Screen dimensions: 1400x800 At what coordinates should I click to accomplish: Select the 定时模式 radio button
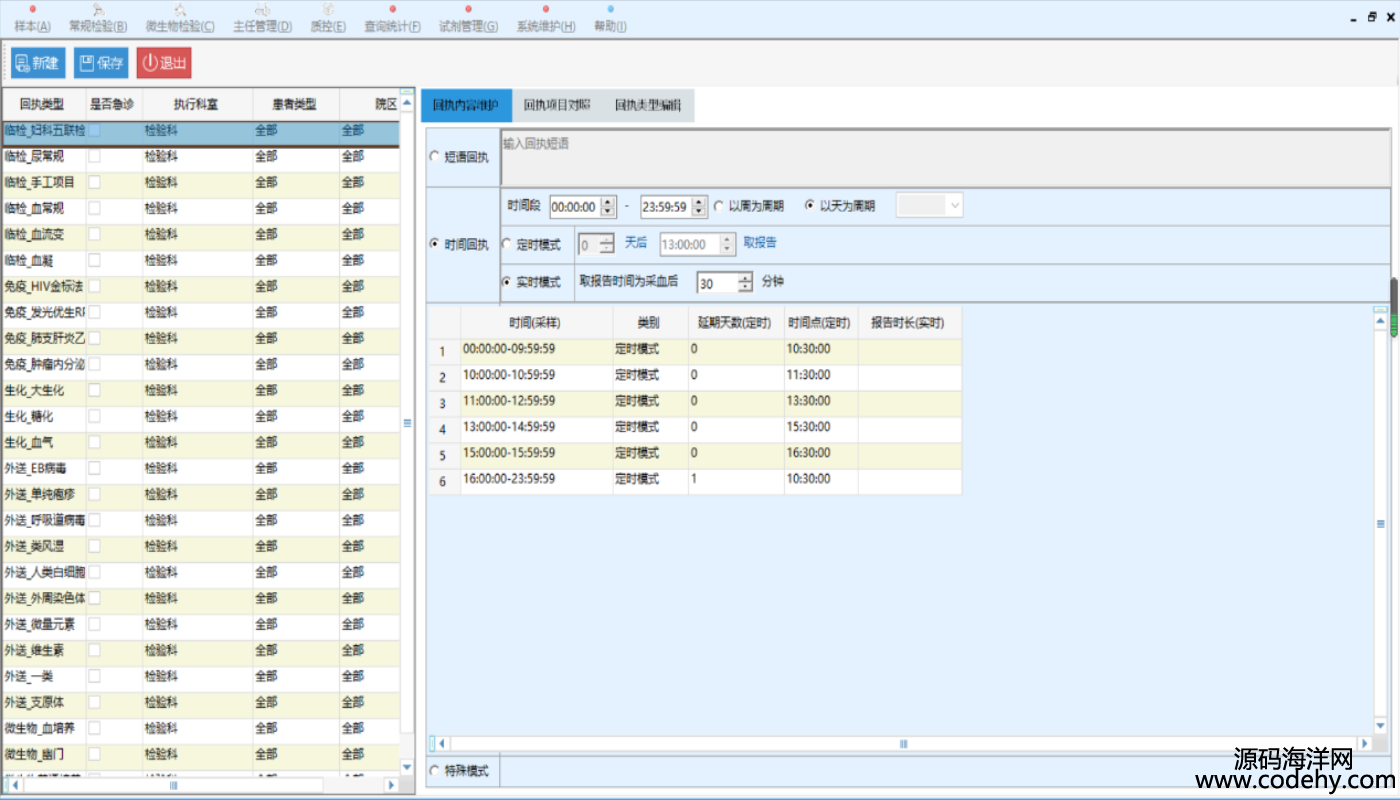click(x=507, y=243)
